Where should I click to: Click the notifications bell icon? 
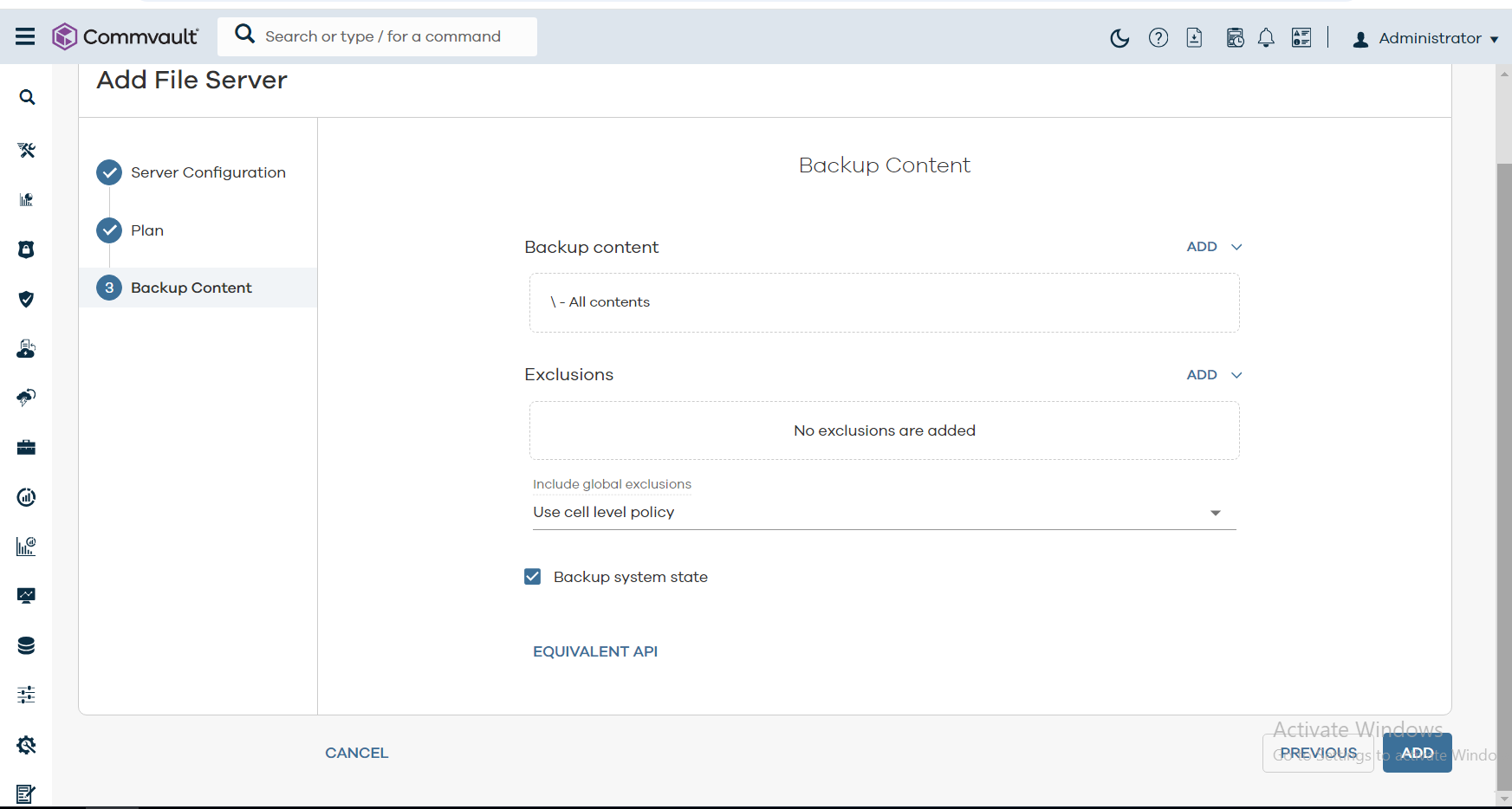coord(1266,38)
